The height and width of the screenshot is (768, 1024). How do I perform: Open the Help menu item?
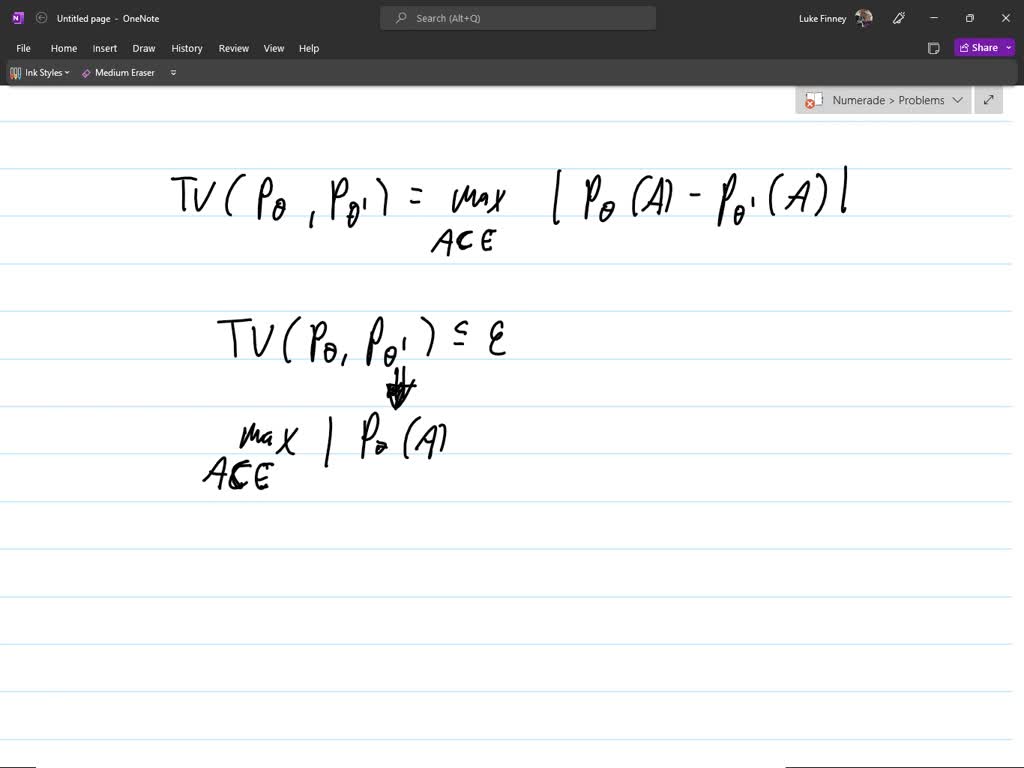308,47
